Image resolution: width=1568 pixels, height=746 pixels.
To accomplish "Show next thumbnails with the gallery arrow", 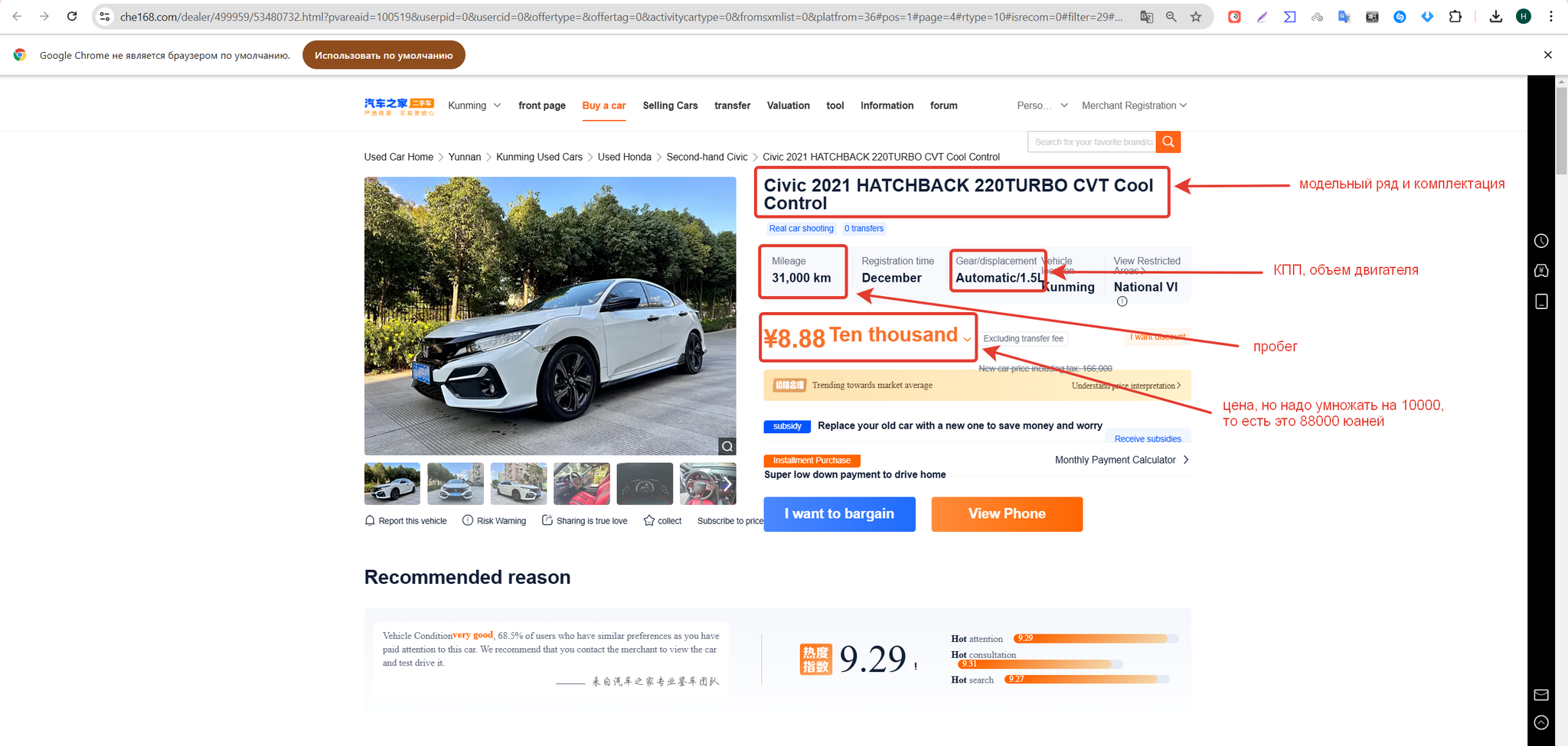I will pos(727,484).
